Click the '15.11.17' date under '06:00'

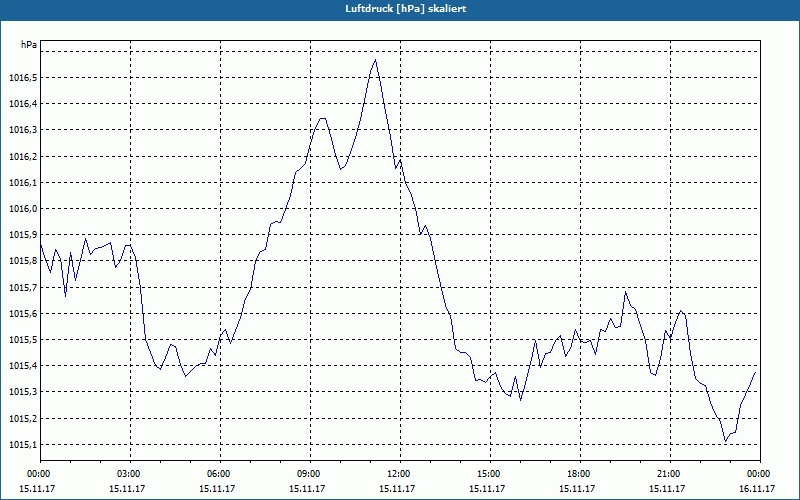217,488
